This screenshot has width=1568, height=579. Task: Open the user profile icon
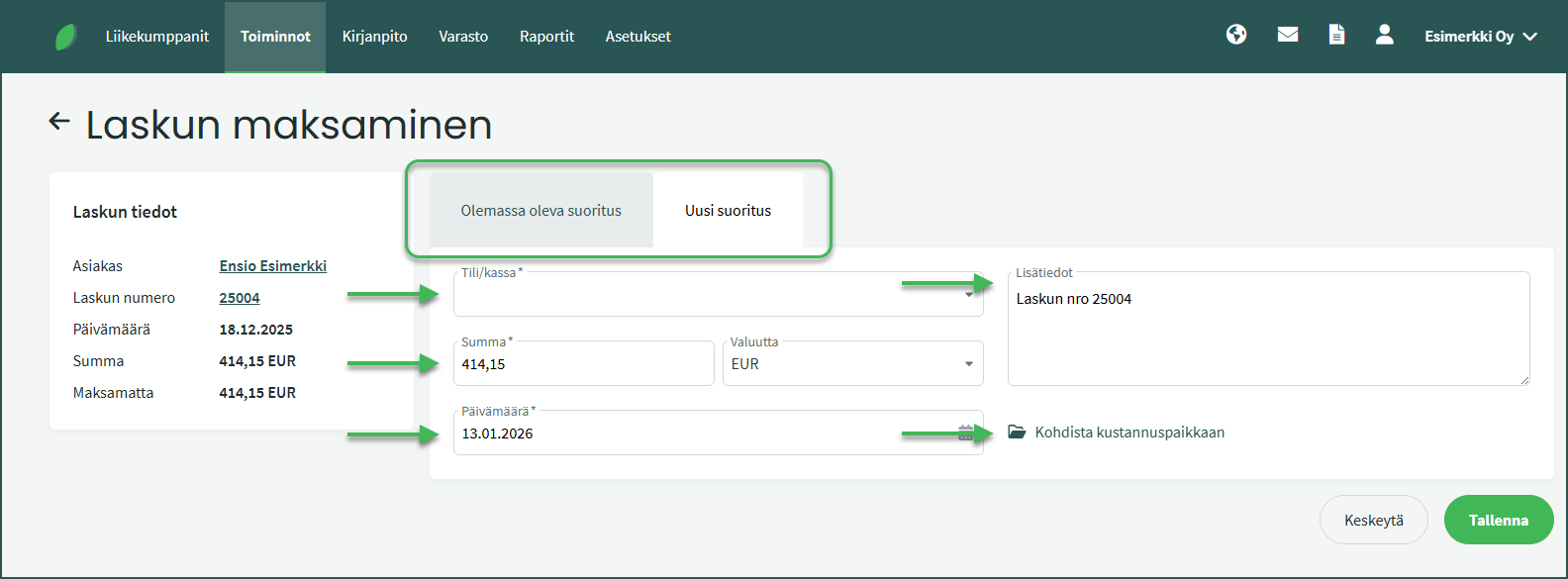pyautogui.click(x=1385, y=35)
